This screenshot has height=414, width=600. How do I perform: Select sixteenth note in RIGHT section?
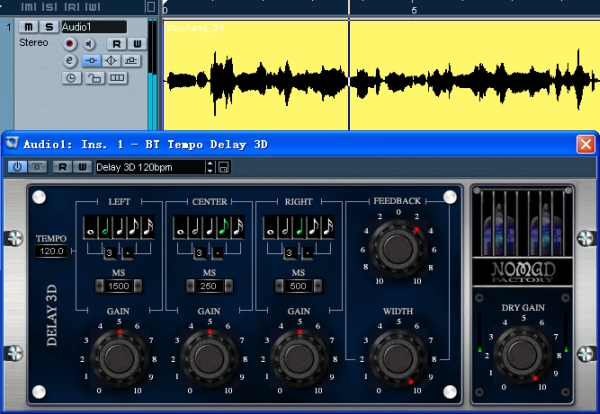tap(328, 228)
